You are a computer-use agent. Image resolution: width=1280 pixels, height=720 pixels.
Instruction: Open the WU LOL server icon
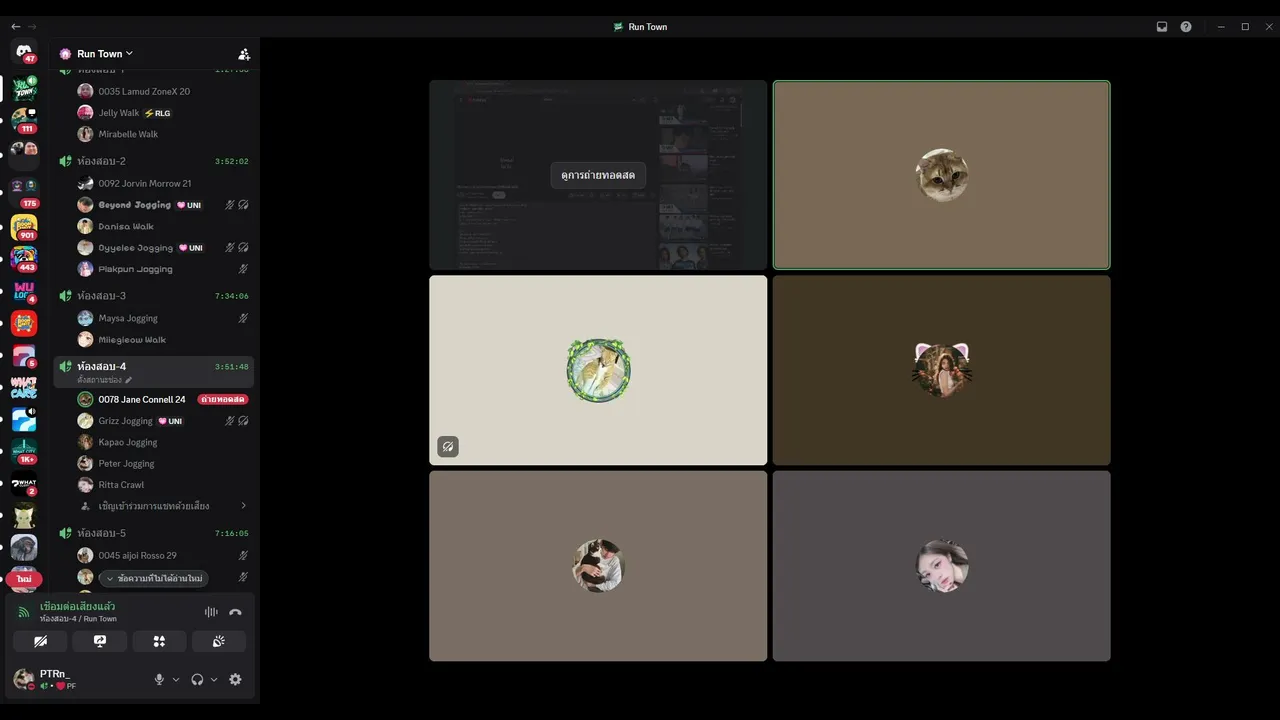point(24,291)
